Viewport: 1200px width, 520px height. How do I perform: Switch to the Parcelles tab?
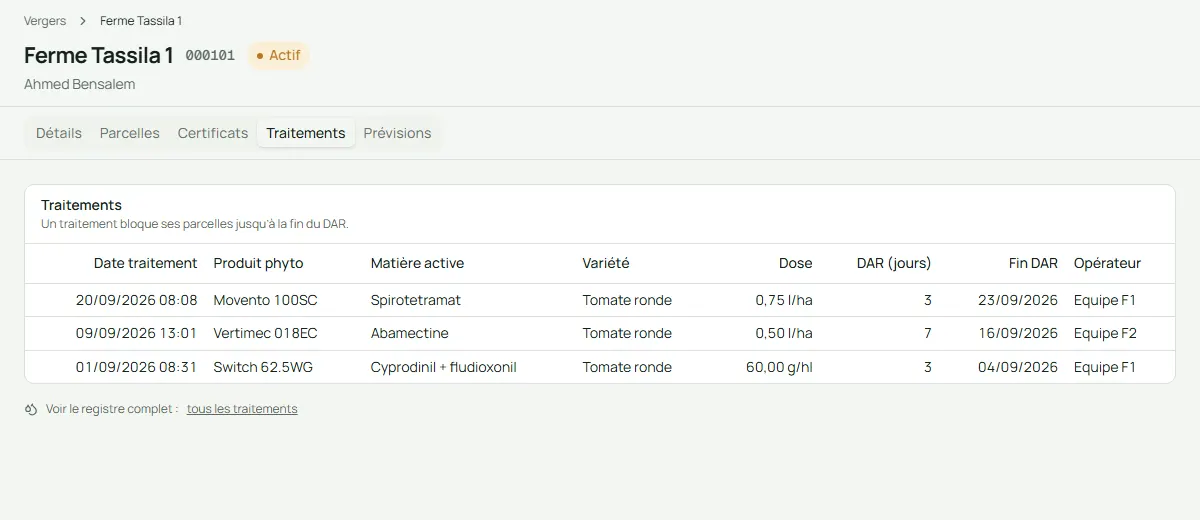(130, 133)
